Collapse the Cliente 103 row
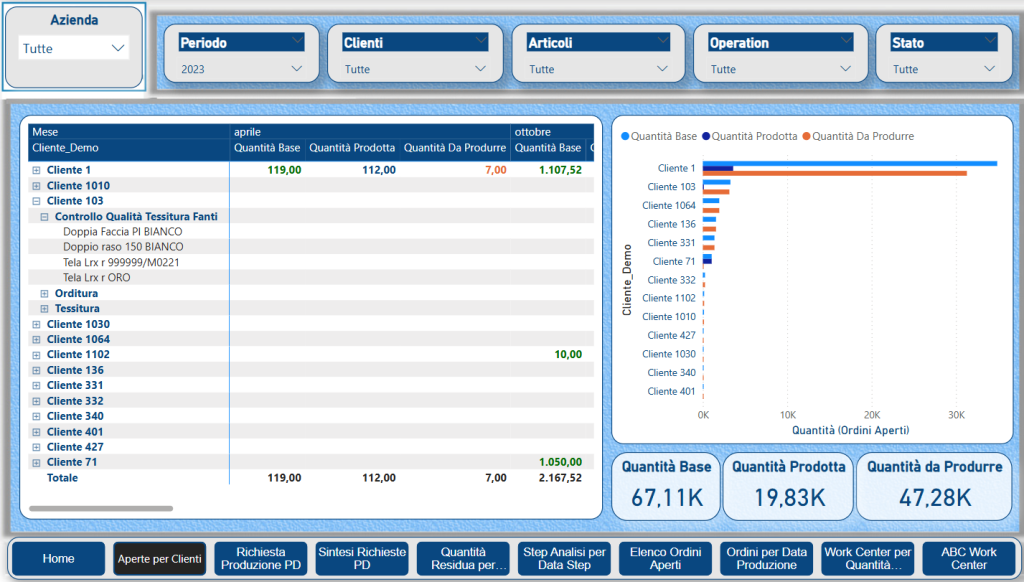Viewport: 1024px width, 582px height. (36, 201)
